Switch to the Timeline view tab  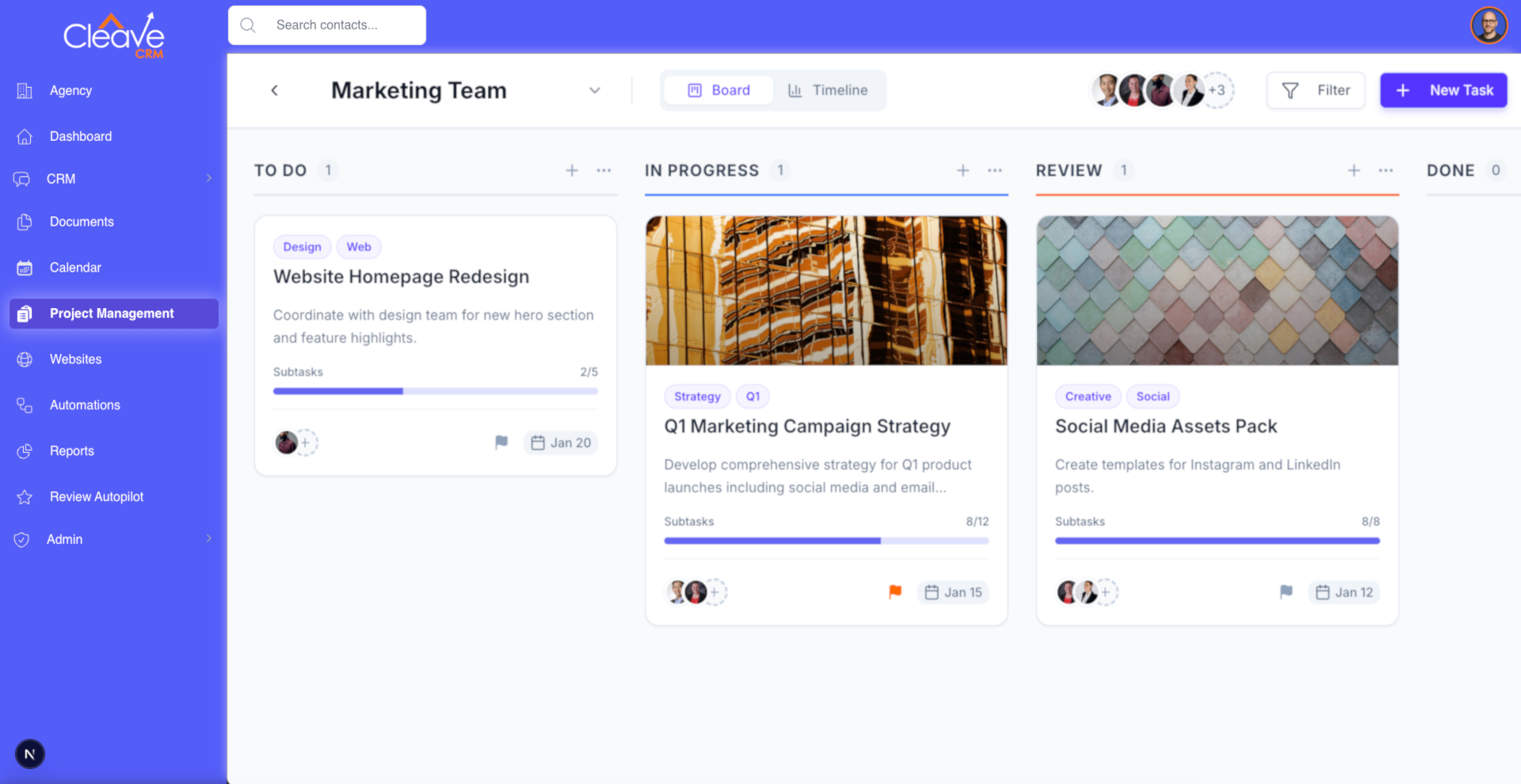(x=828, y=90)
